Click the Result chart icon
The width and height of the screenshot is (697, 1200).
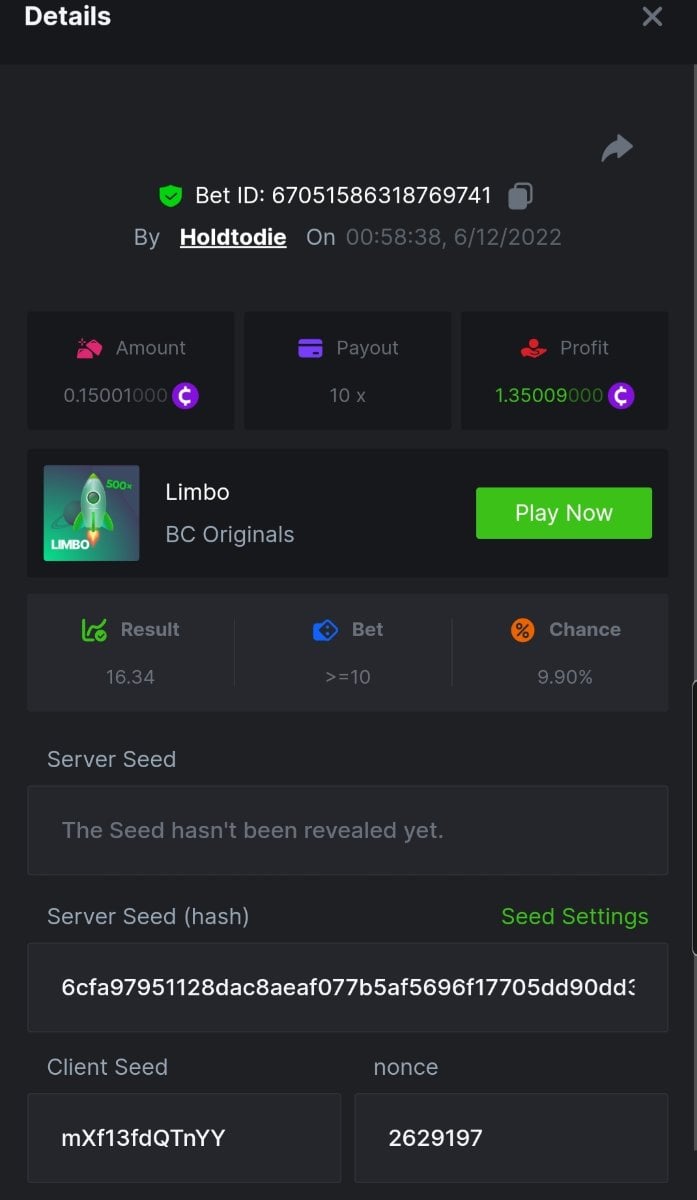tap(94, 630)
